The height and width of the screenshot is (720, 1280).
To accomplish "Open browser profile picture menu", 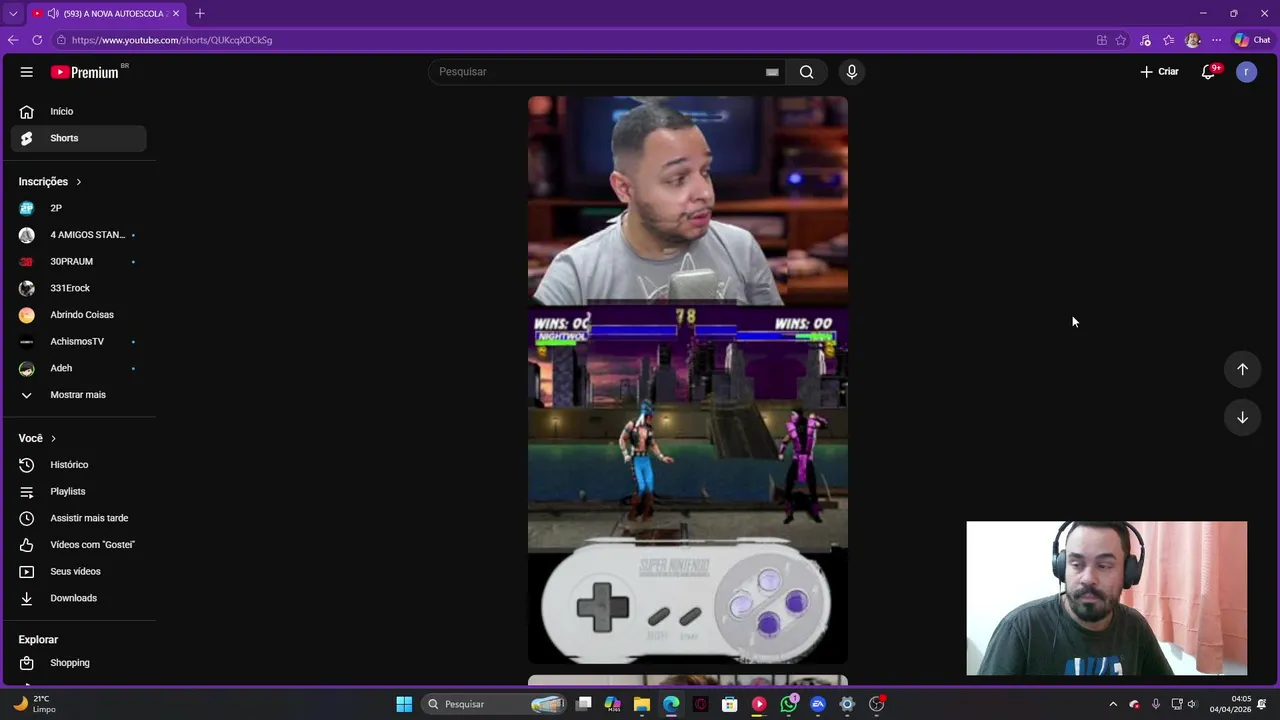I will (1192, 40).
